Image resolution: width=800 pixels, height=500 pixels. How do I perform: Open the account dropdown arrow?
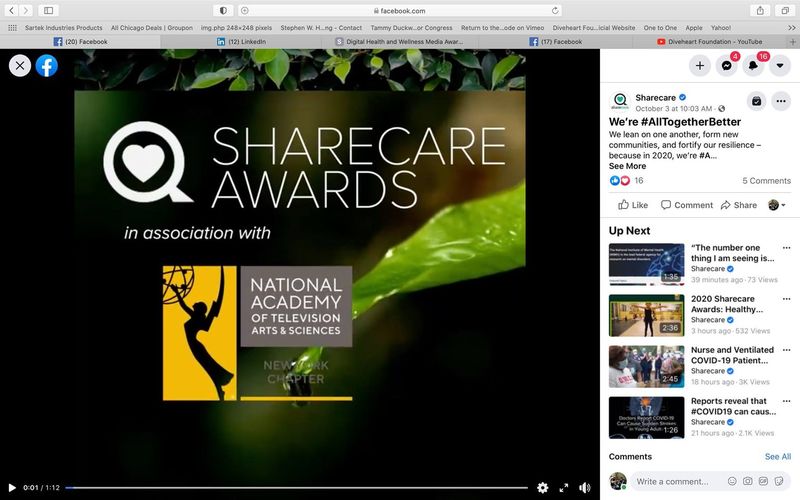coord(780,66)
